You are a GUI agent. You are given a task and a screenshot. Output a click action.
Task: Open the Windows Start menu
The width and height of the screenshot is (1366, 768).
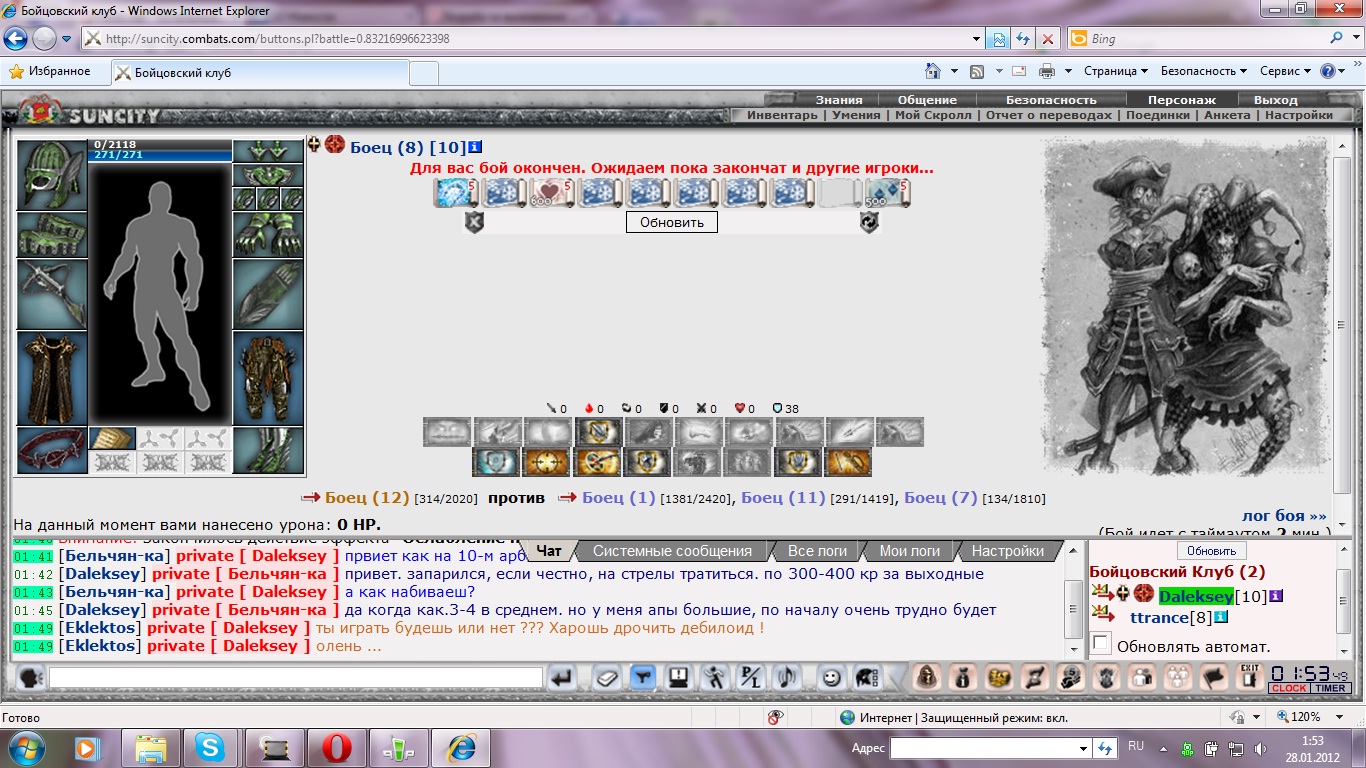24,747
